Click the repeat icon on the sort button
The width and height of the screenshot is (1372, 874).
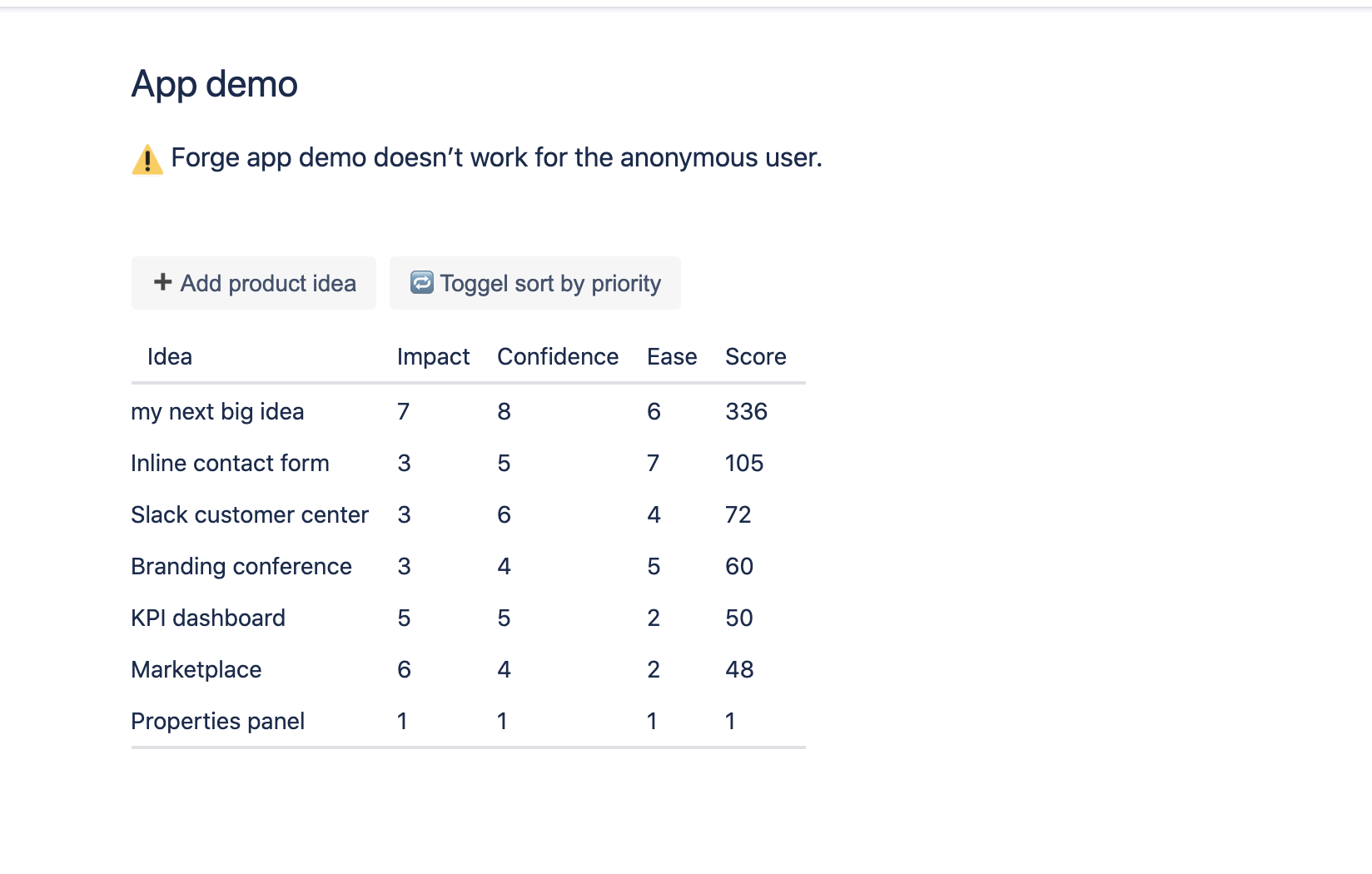(422, 283)
